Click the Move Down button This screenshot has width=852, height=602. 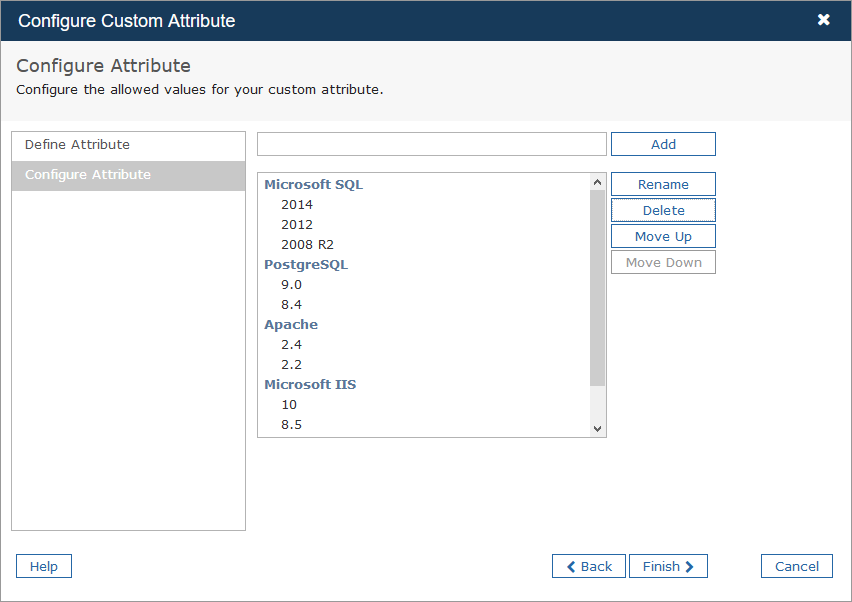[663, 262]
